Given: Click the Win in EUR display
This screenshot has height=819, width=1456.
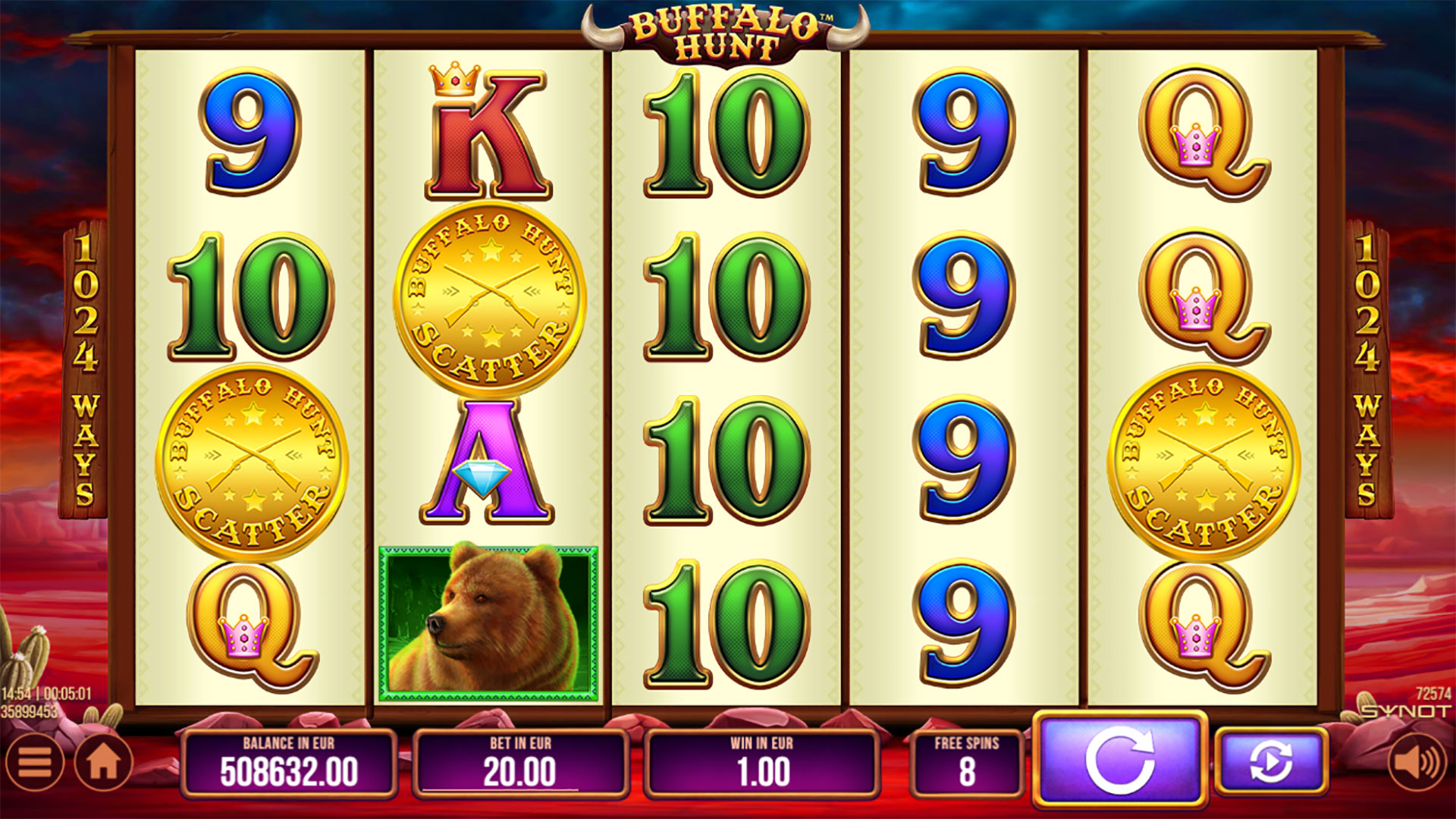Looking at the screenshot, I should click(x=762, y=764).
